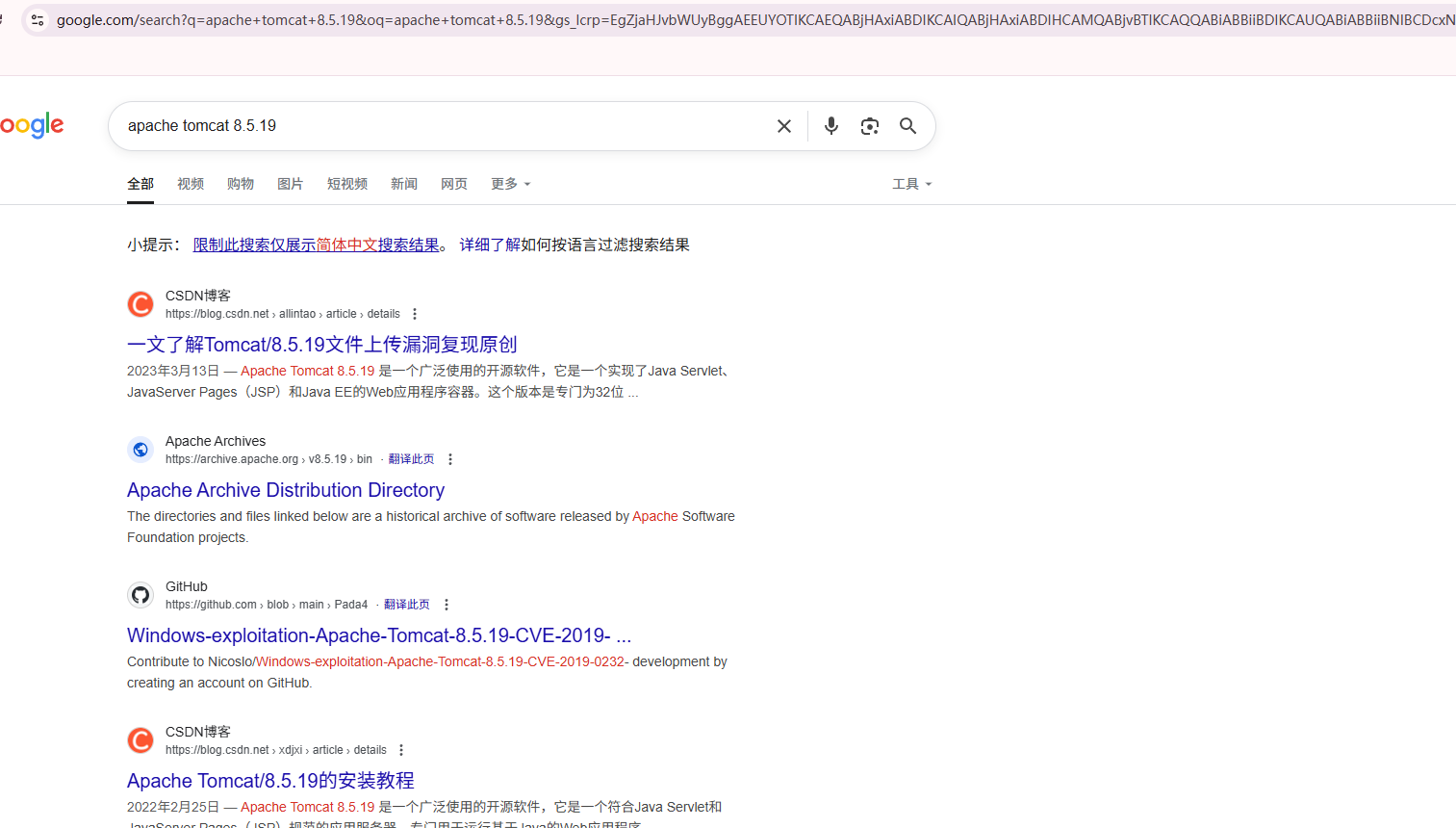This screenshot has width=1456, height=828.
Task: Click the blog.csdn.net xdjxi breadcrumb URL
Action: (276, 750)
